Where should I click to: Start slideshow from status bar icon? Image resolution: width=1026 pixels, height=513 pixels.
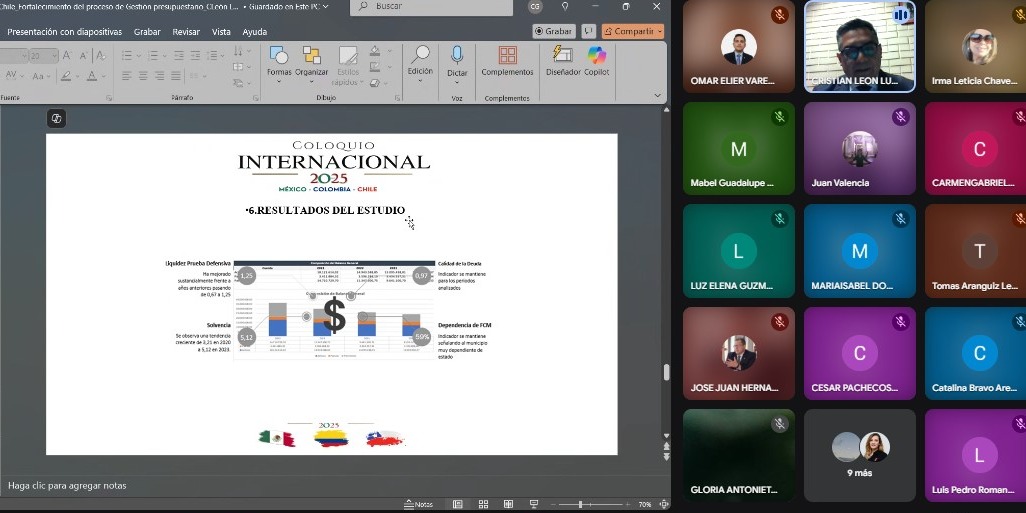[533, 504]
